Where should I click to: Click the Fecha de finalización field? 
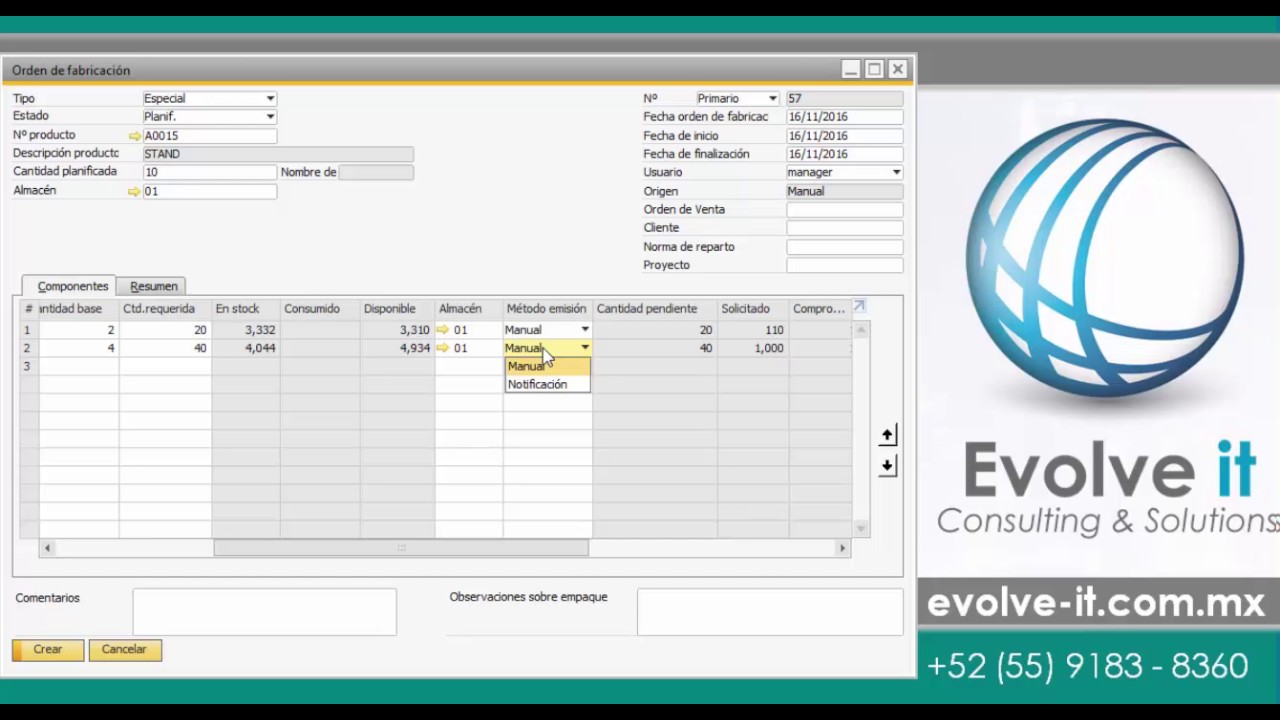click(x=844, y=154)
